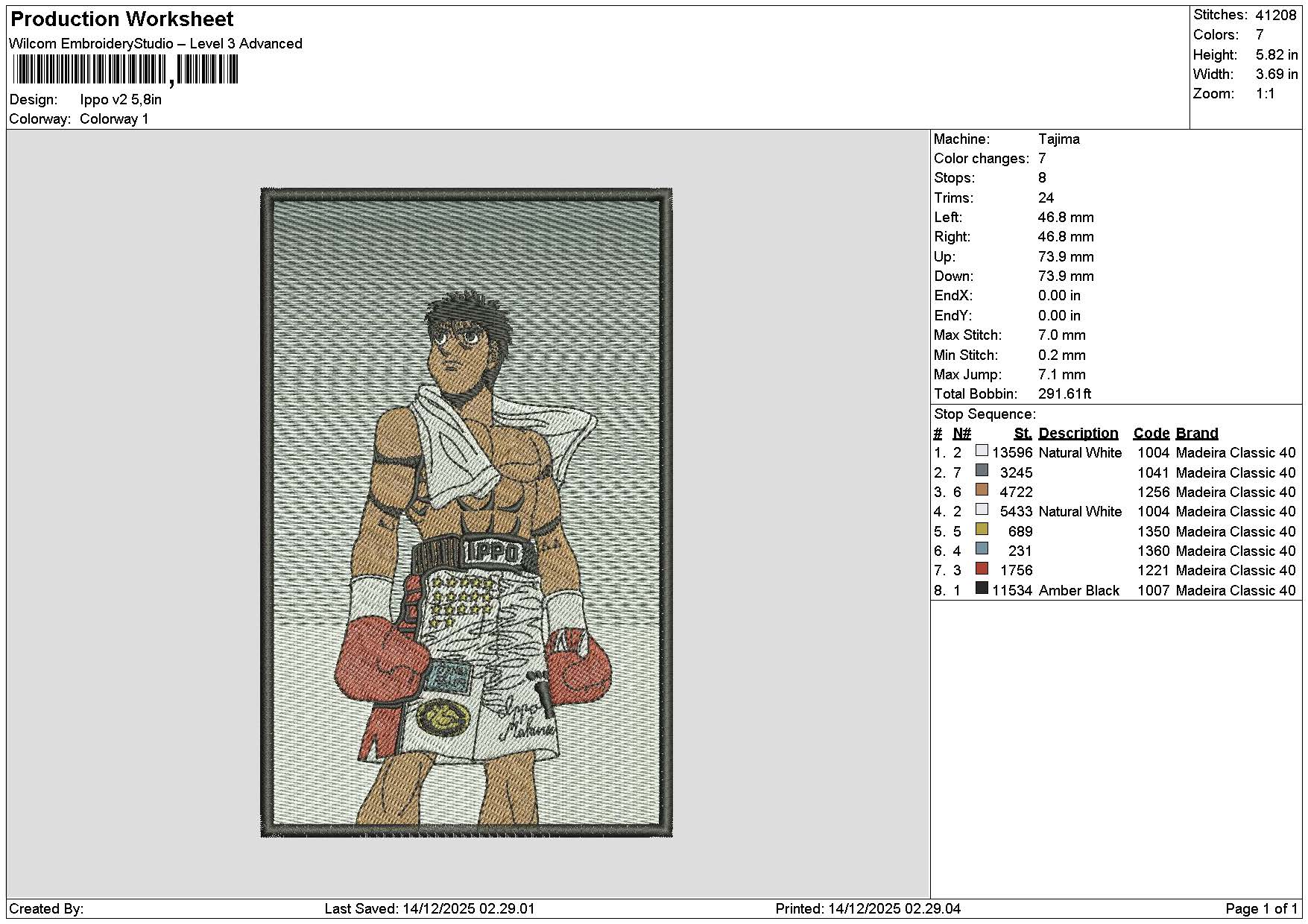Image resolution: width=1308 pixels, height=924 pixels.
Task: Click the Ippo embroidery design preview
Action: pyautogui.click(x=467, y=513)
